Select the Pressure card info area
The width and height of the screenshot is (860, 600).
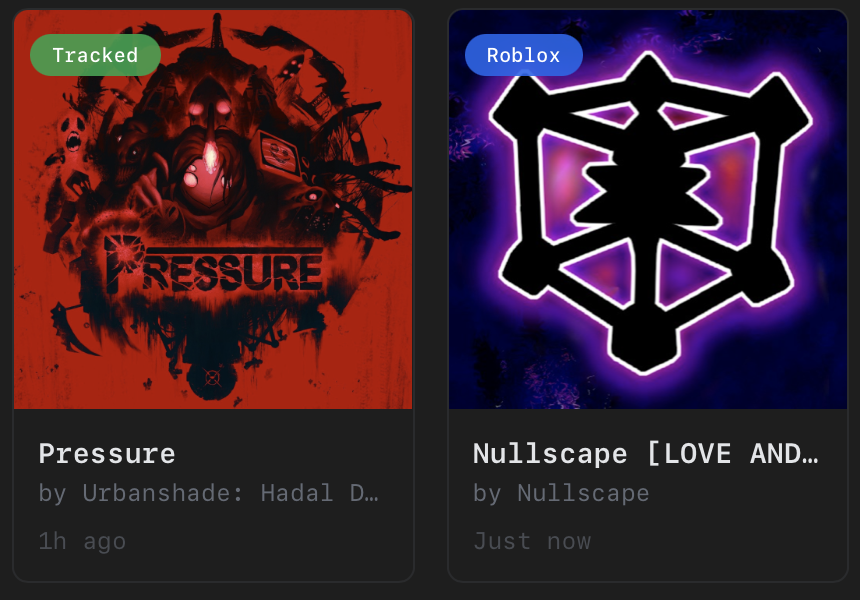click(213, 495)
